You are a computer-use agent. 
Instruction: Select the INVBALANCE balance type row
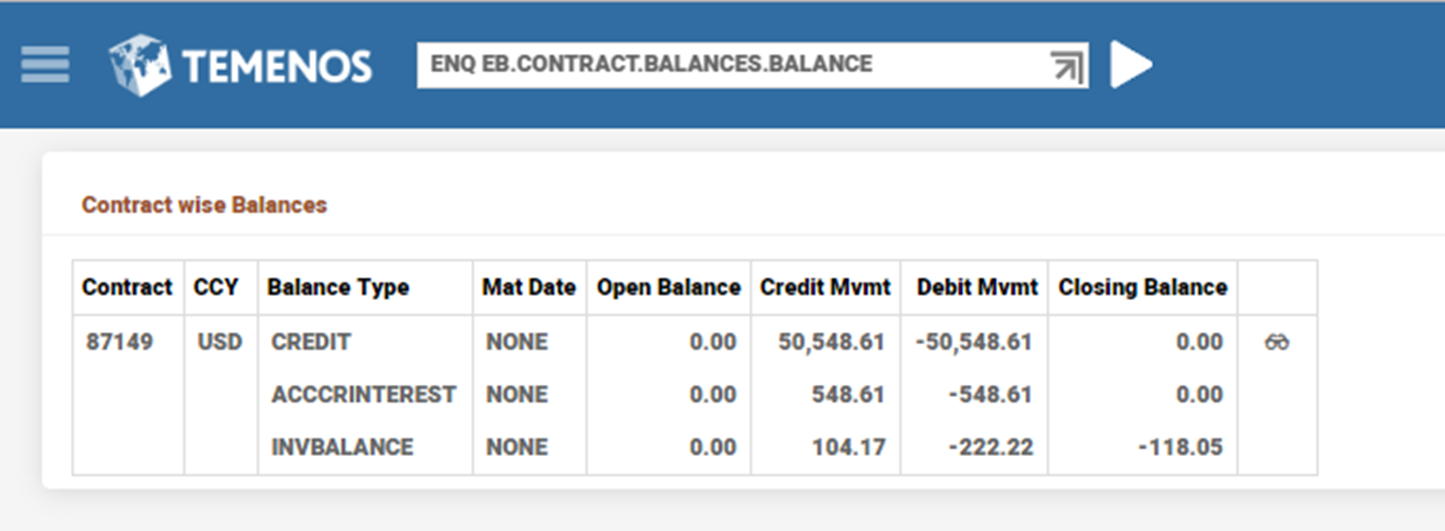click(342, 447)
